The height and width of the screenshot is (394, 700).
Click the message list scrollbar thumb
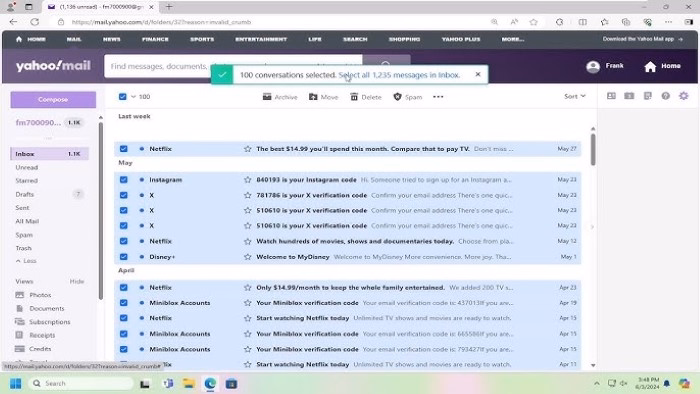593,149
